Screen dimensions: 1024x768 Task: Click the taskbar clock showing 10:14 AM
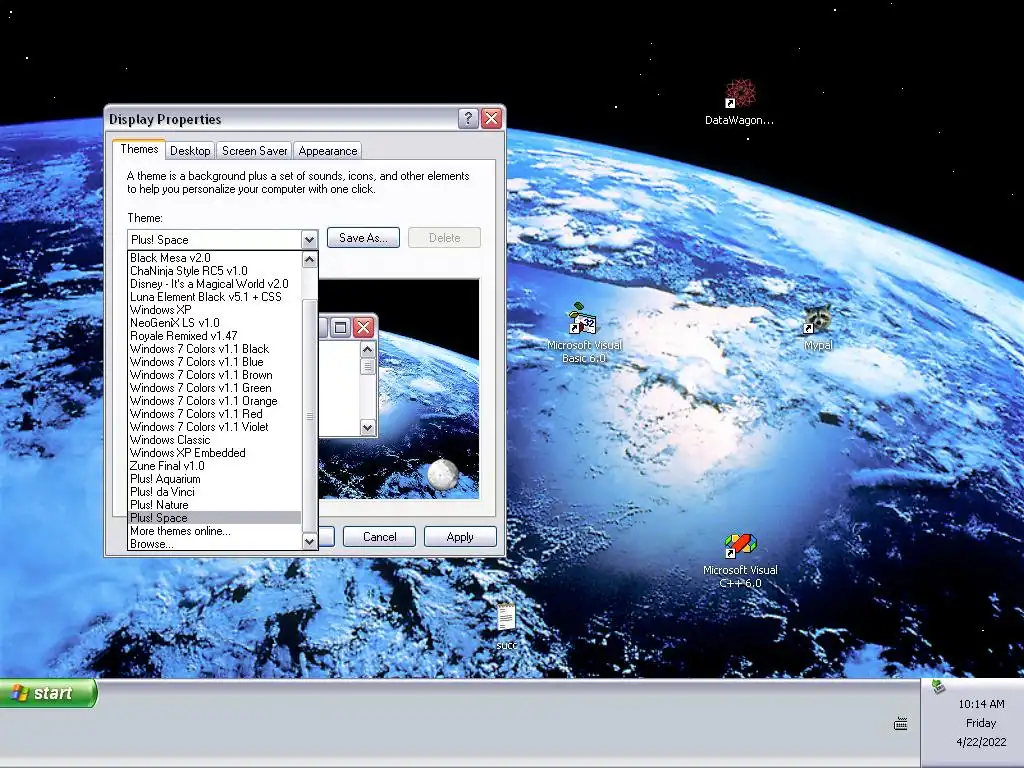981,704
